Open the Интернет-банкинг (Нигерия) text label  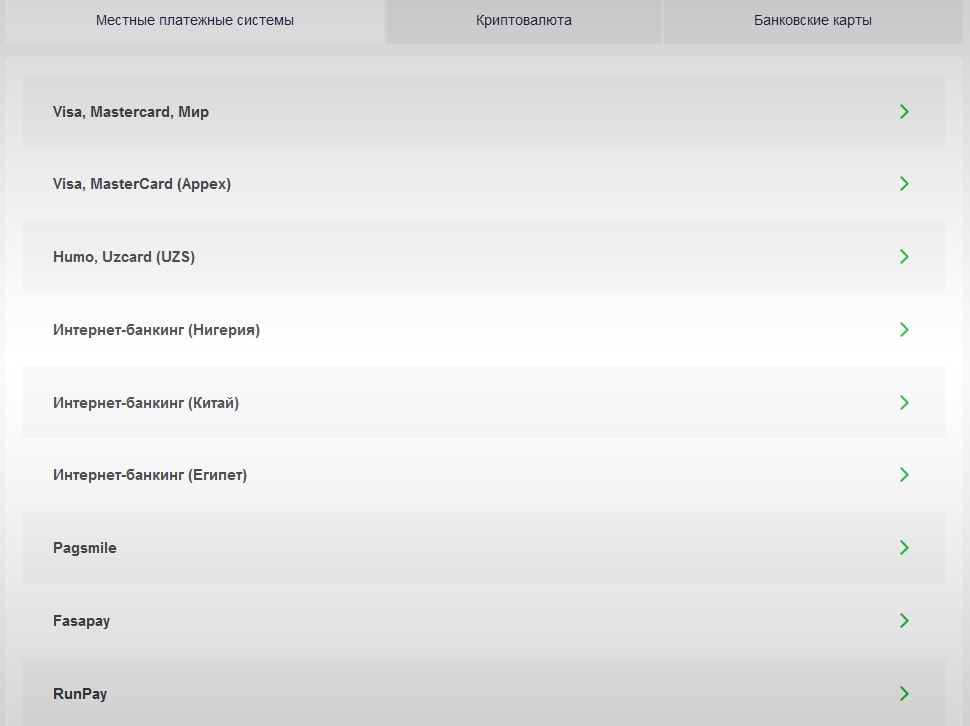(156, 330)
